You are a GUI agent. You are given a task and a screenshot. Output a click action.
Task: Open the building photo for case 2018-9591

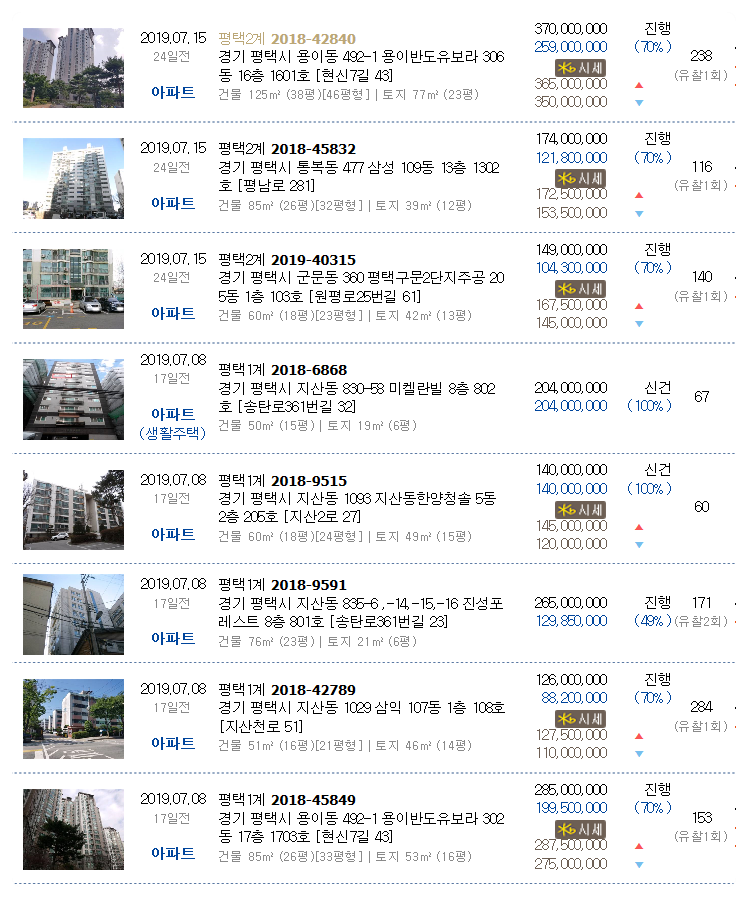pos(73,615)
